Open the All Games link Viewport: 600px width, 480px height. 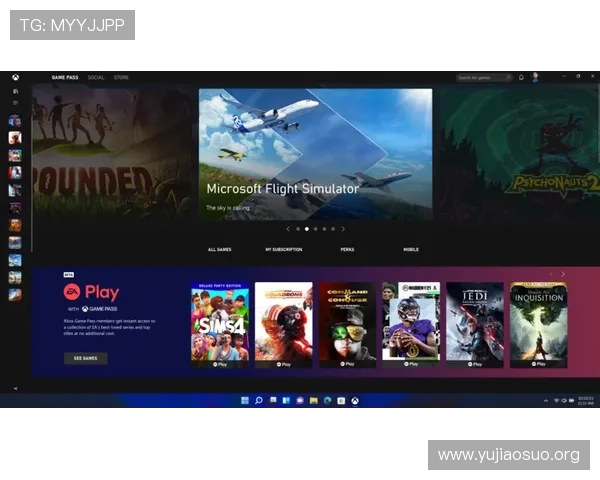tap(219, 249)
